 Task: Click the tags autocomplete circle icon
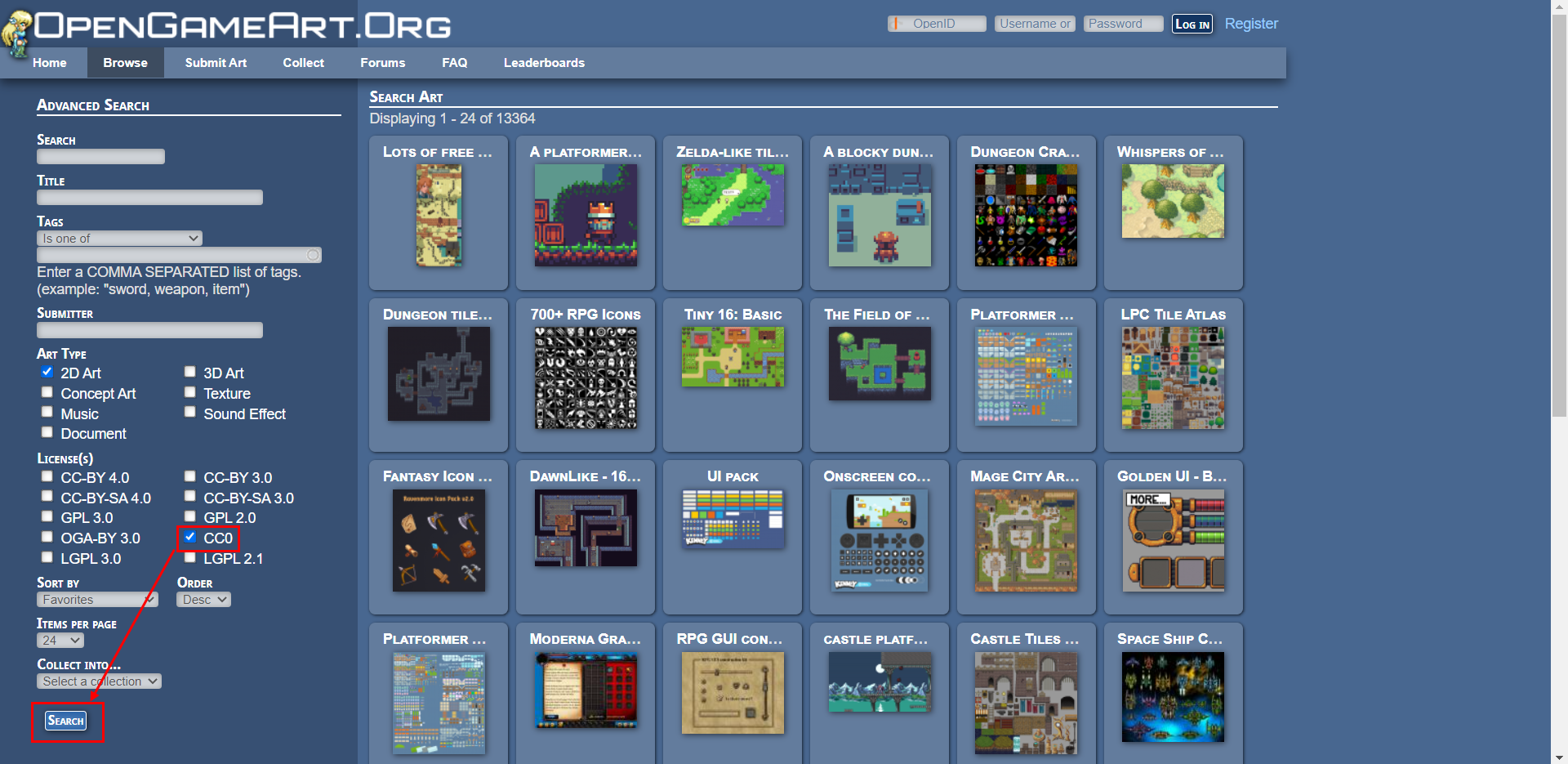[312, 255]
